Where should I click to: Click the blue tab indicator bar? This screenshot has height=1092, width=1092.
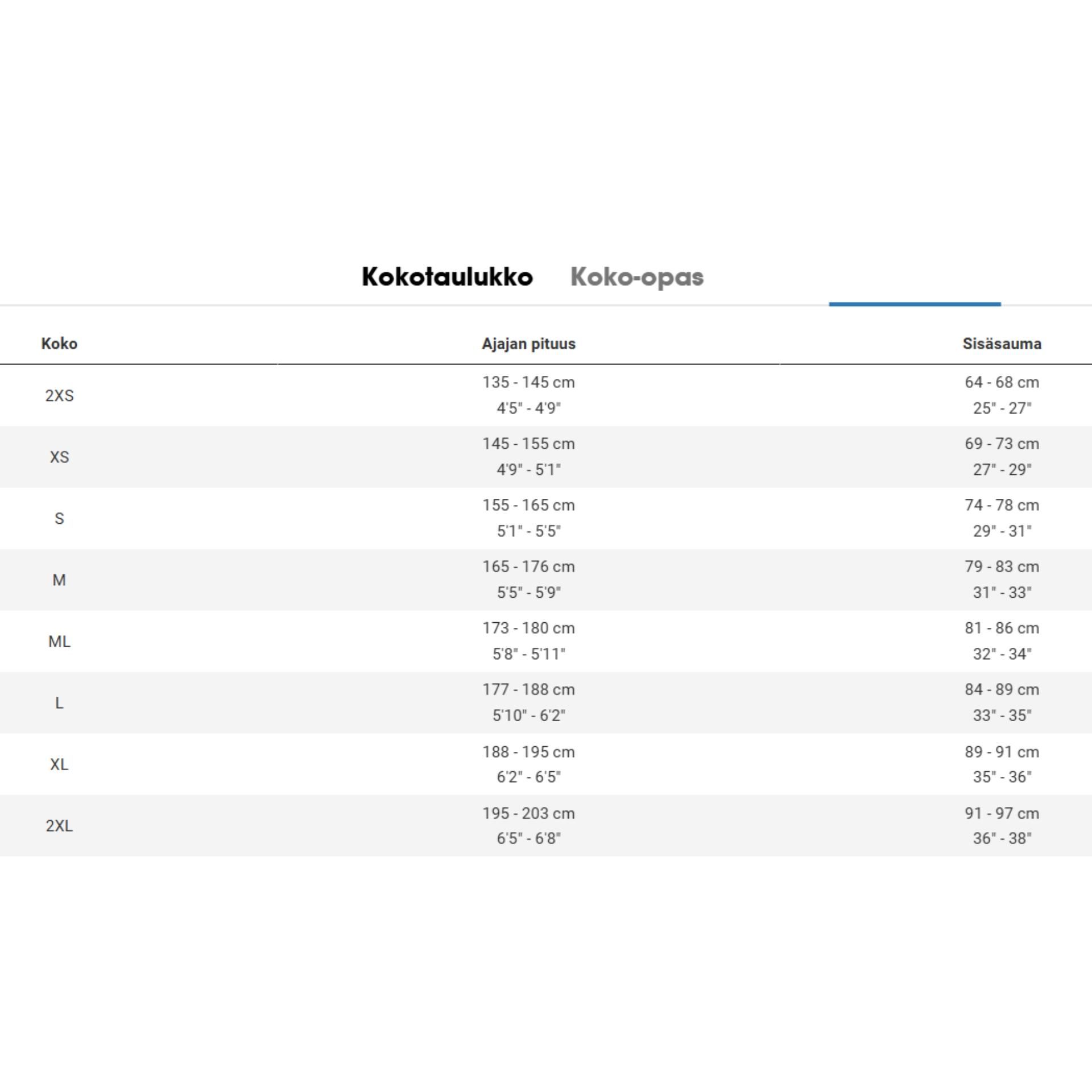pos(915,304)
